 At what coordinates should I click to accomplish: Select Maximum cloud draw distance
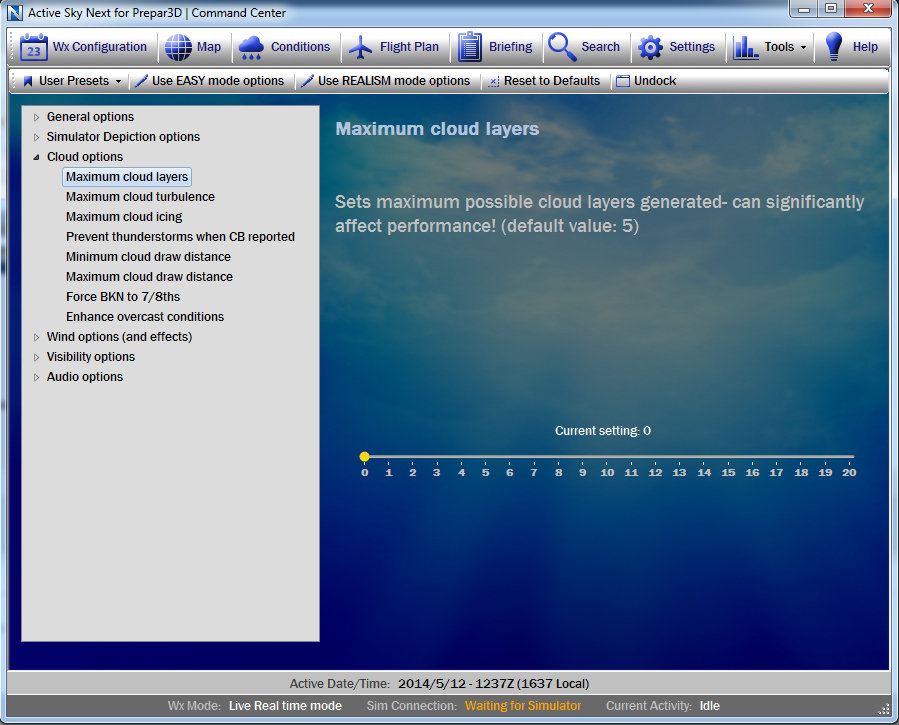(x=149, y=277)
